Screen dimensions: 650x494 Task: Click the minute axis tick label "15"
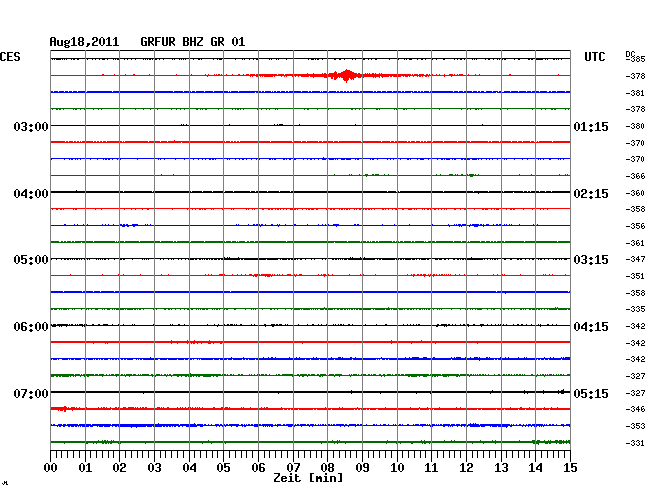[x=570, y=468]
